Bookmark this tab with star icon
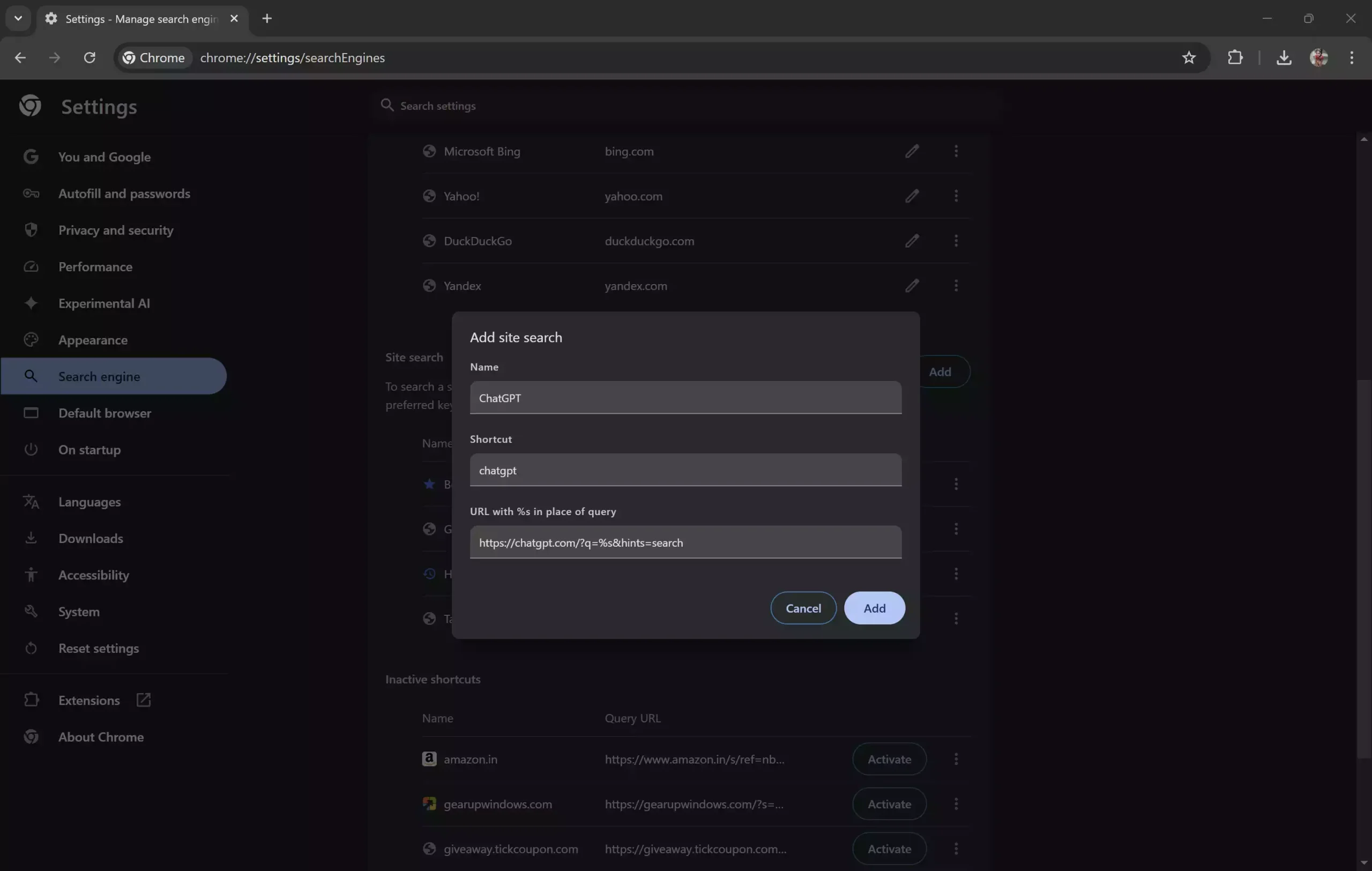Viewport: 1372px width, 871px height. pyautogui.click(x=1189, y=57)
